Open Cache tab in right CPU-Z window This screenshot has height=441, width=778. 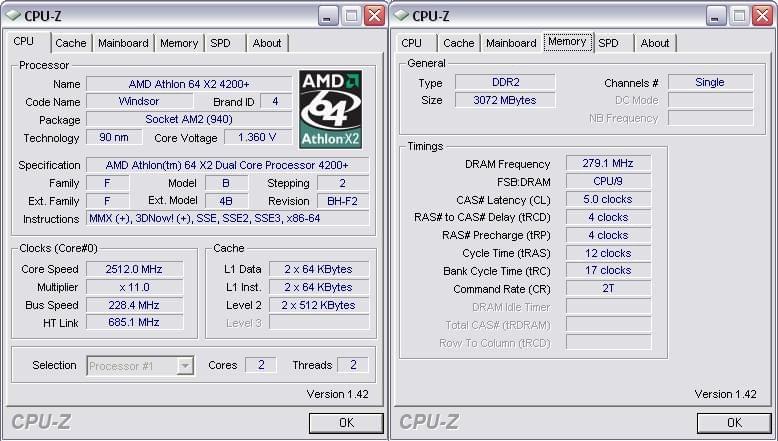pos(458,43)
